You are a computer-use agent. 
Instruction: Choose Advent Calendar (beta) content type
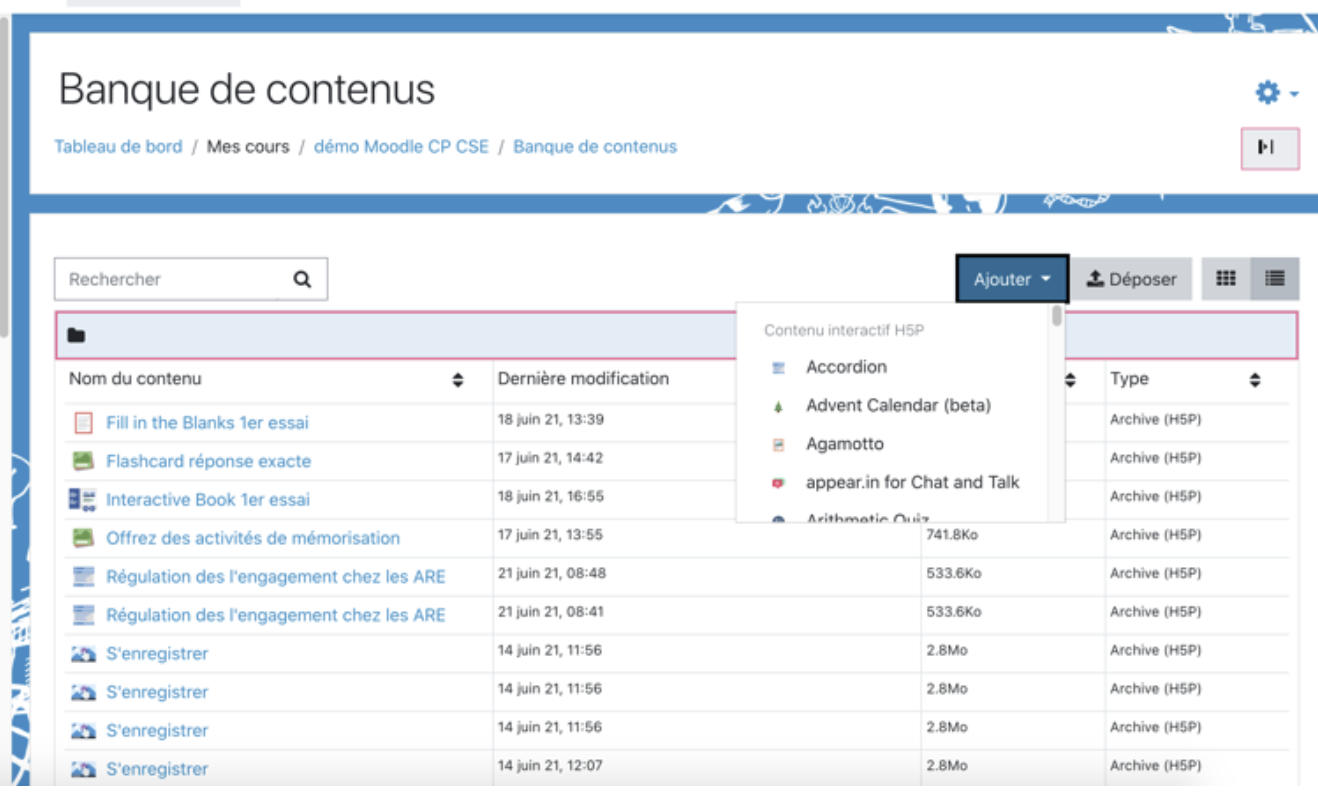click(x=898, y=405)
